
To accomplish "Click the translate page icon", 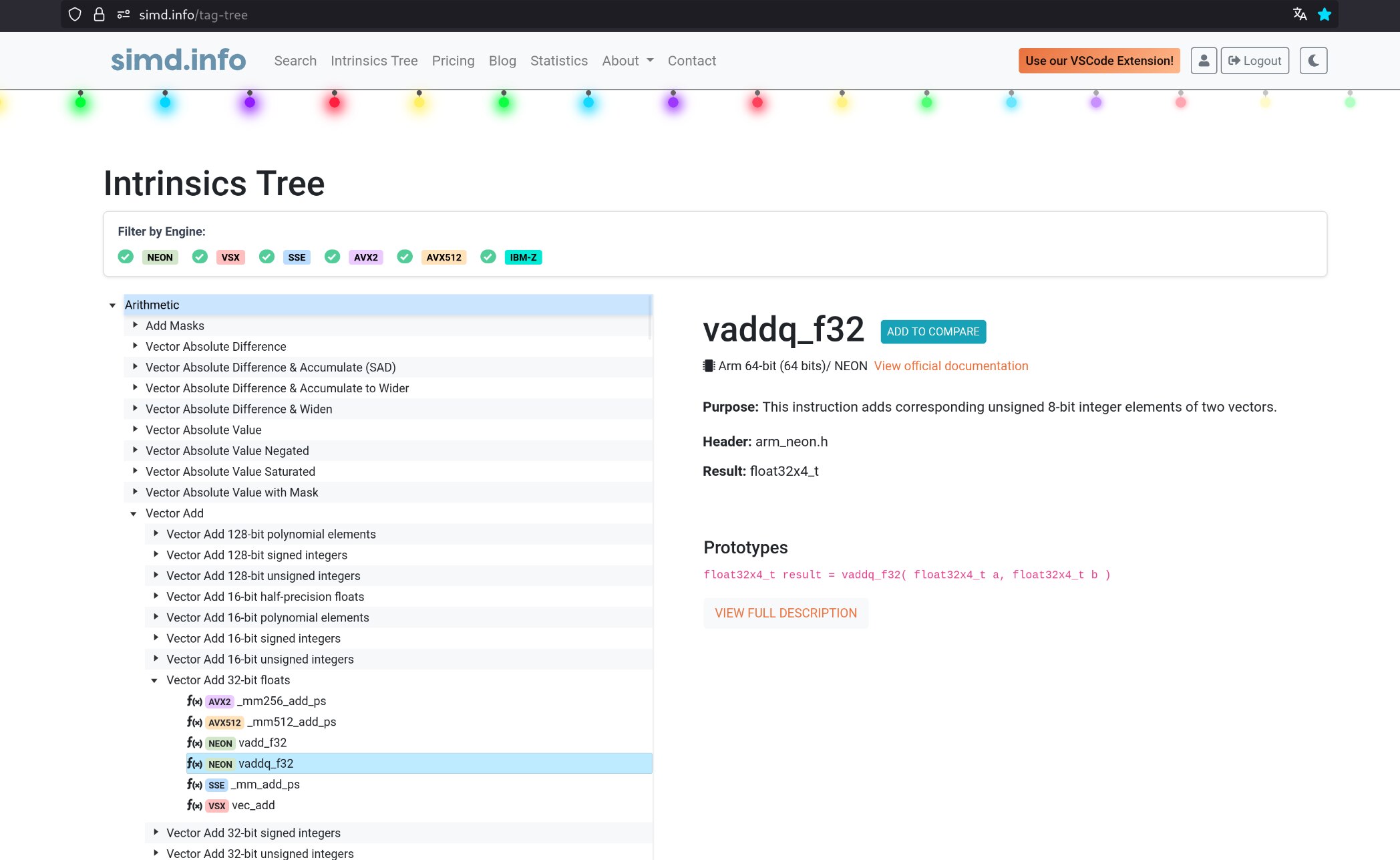I will [1299, 15].
